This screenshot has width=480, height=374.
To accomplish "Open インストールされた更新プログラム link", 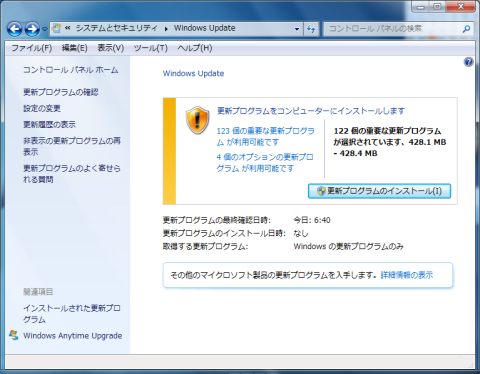I will point(72,314).
